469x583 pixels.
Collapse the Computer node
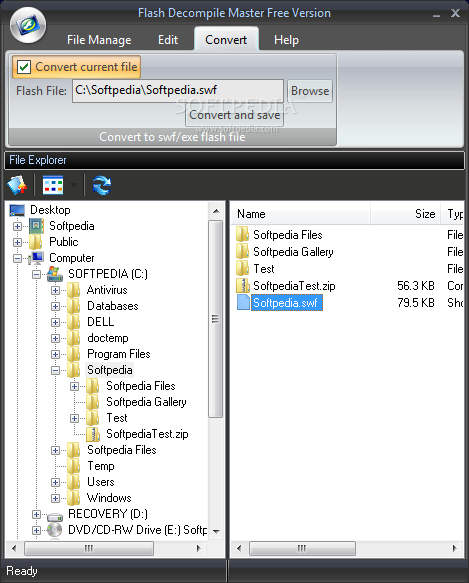point(17,258)
